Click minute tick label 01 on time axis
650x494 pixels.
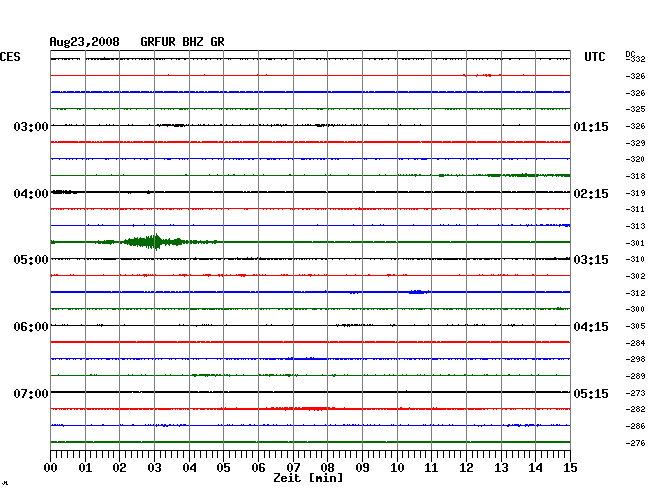click(85, 467)
